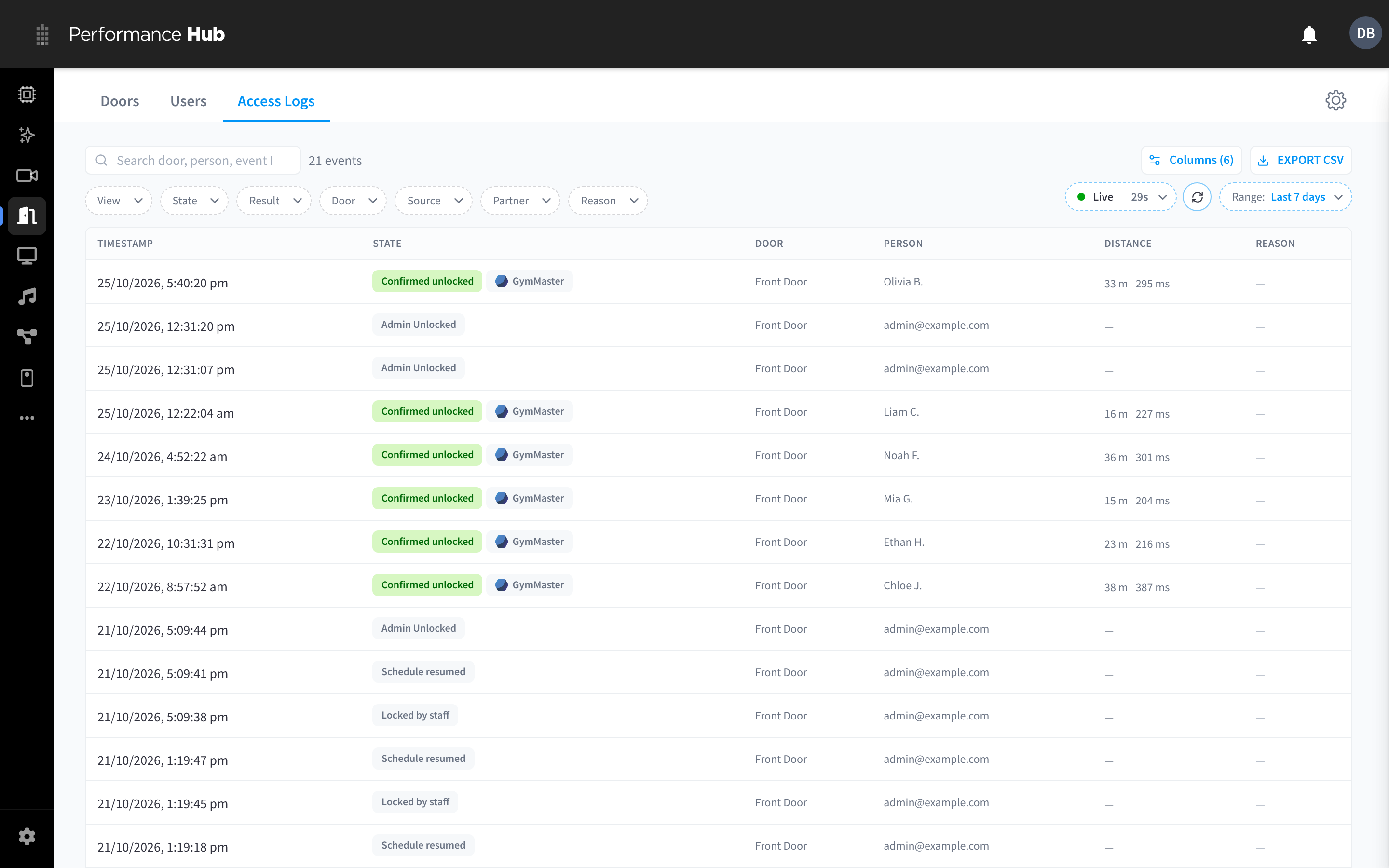Switch to the Doors tab
Viewport: 1389px width, 868px height.
pos(120,101)
